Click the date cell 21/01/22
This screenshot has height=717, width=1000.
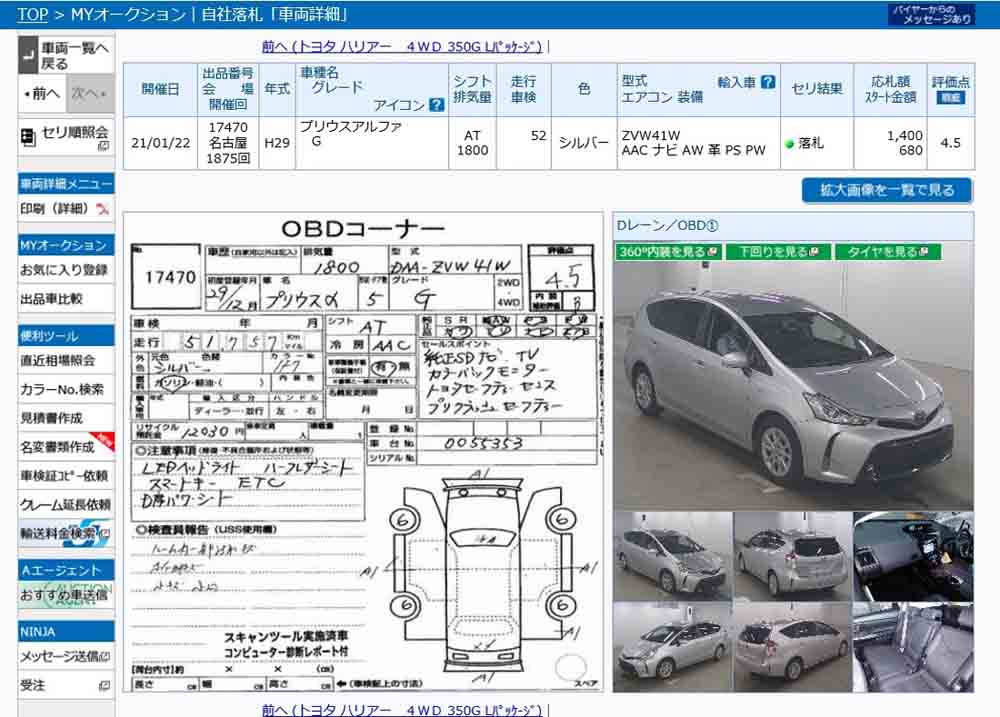[161, 143]
